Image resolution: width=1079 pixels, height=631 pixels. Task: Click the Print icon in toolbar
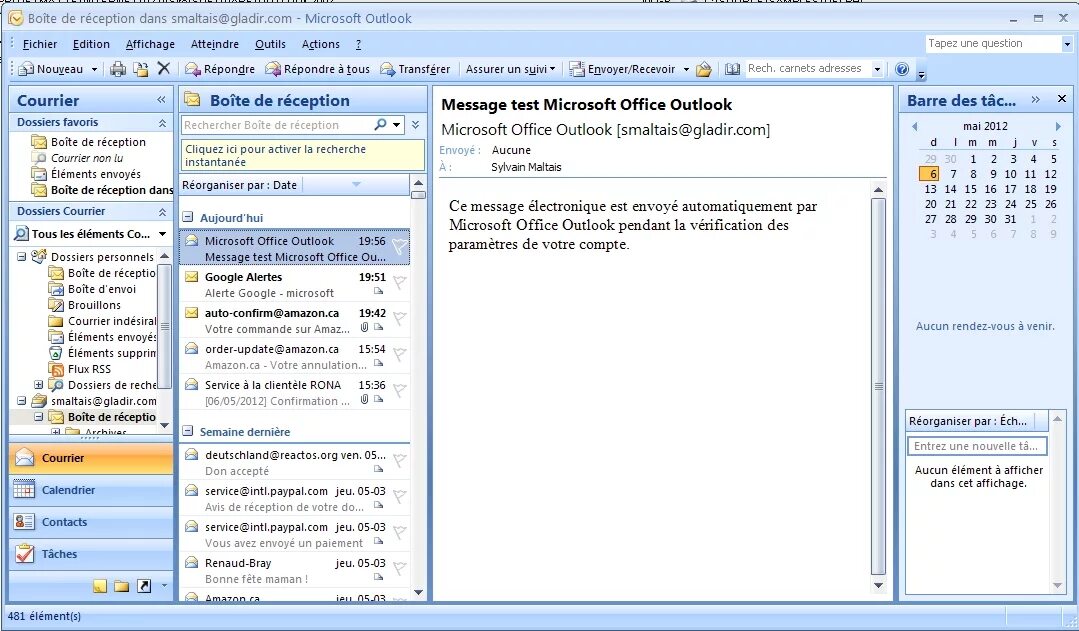(118, 69)
